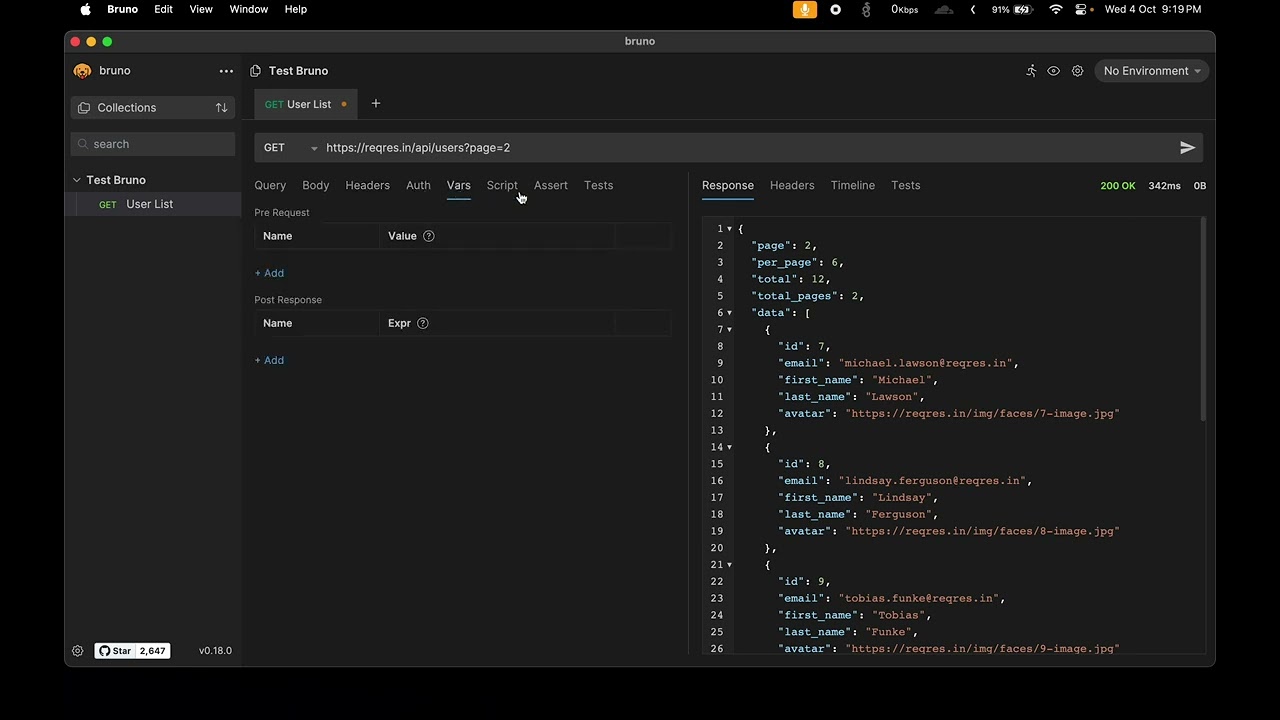Open the request Headers tab
This screenshot has height=720, width=1280.
pos(367,185)
